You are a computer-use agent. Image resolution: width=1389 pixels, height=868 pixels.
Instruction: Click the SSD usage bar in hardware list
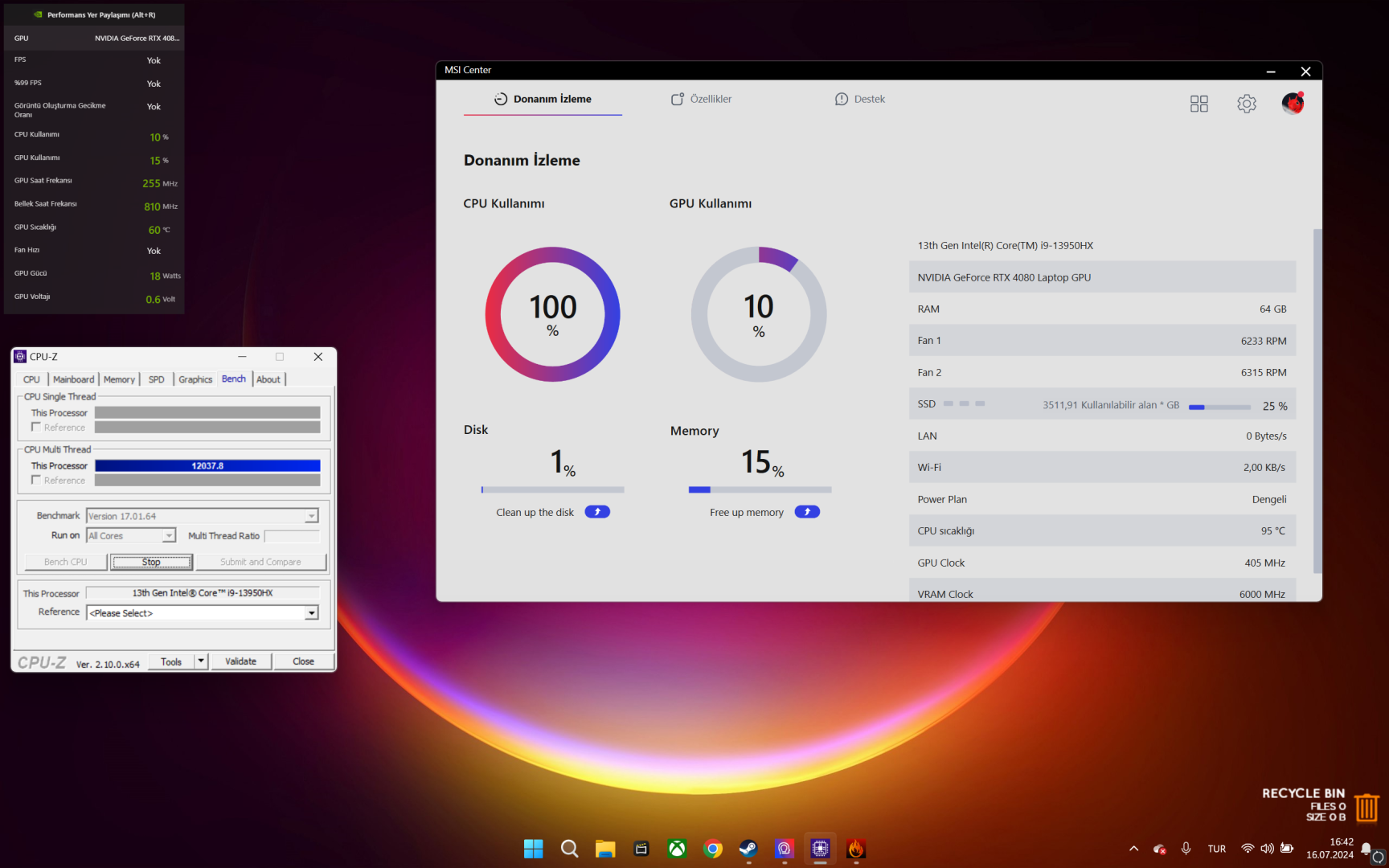pyautogui.click(x=1219, y=407)
